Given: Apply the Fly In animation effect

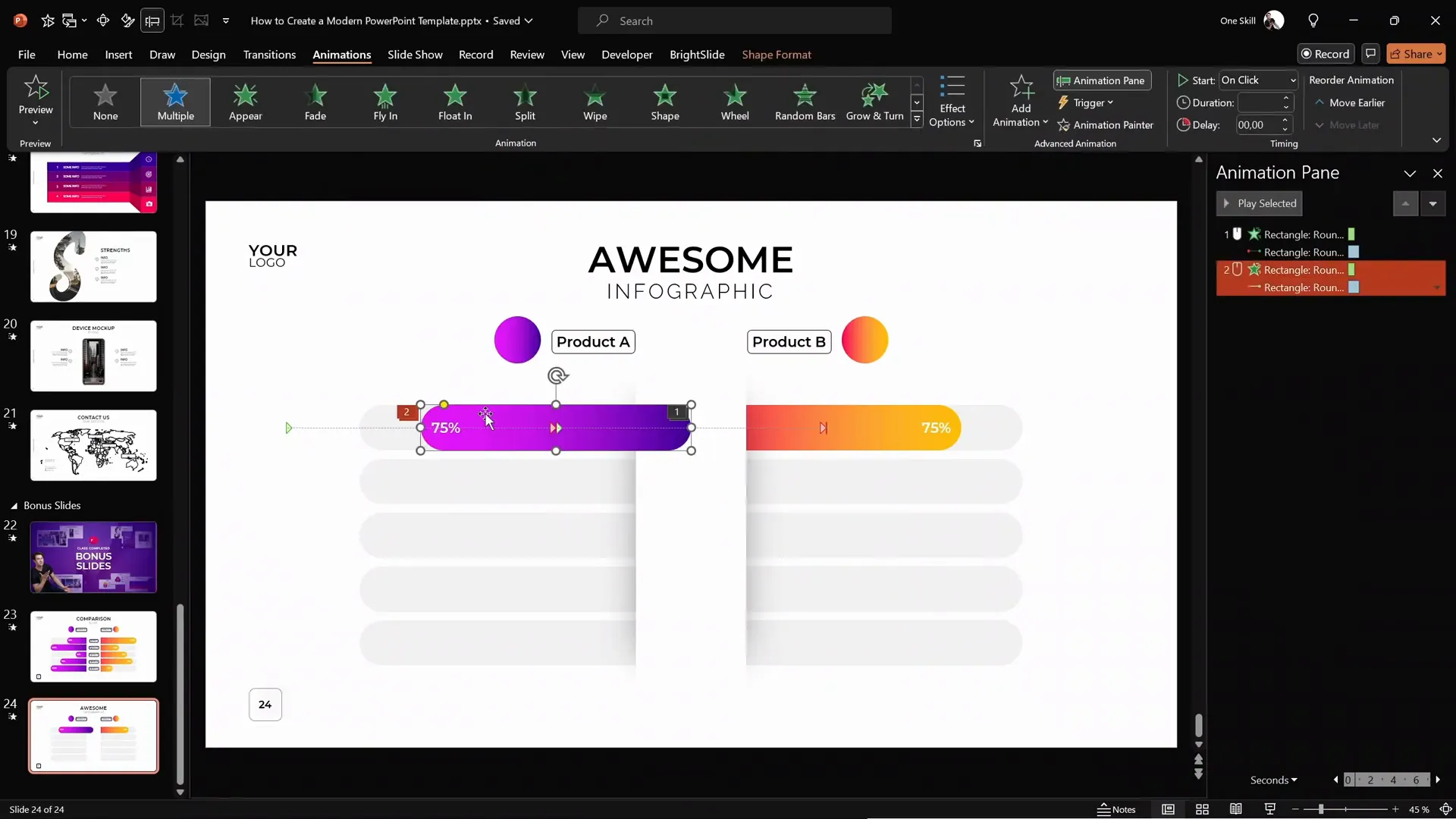Looking at the screenshot, I should (x=385, y=102).
